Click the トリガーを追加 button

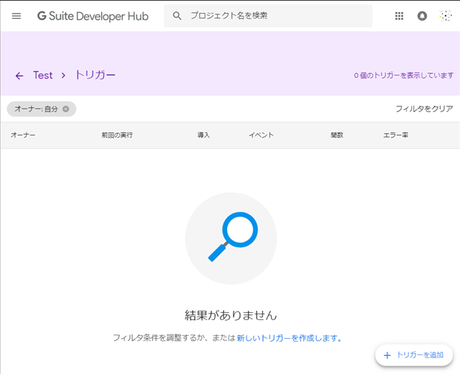(x=414, y=355)
